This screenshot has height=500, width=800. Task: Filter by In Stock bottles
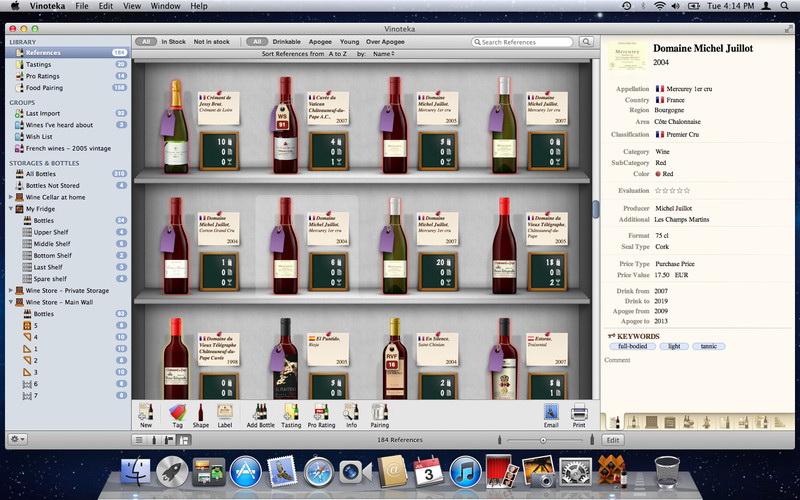[x=173, y=42]
